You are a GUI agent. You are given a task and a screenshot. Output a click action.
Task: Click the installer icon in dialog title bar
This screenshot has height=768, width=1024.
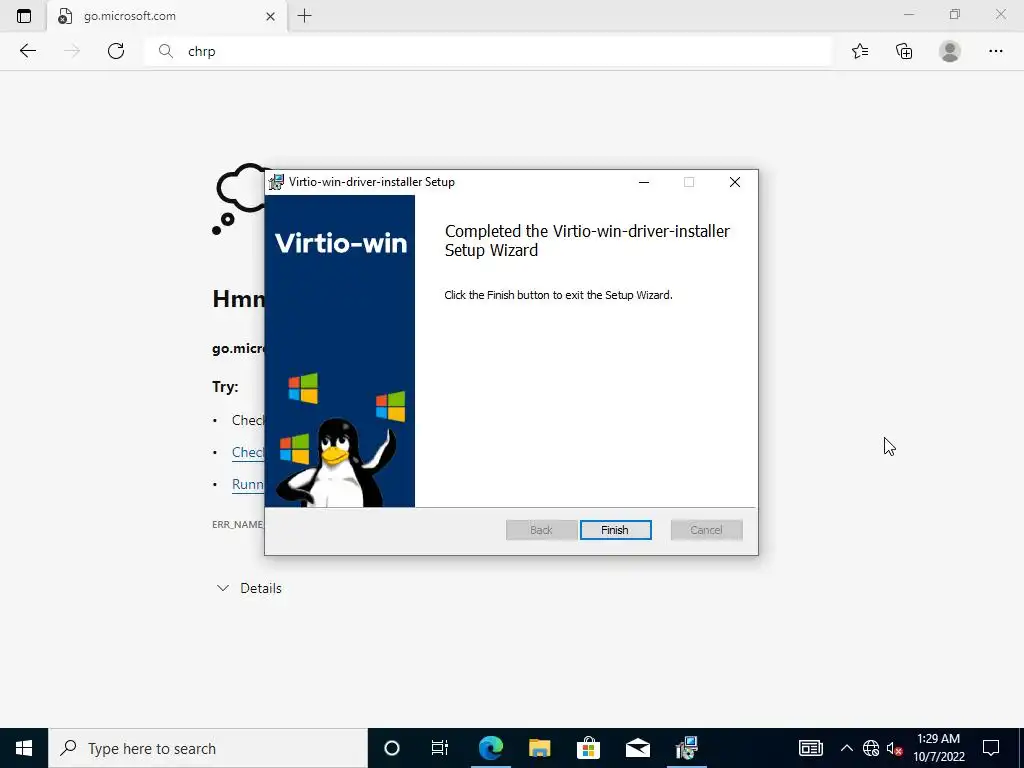[277, 182]
